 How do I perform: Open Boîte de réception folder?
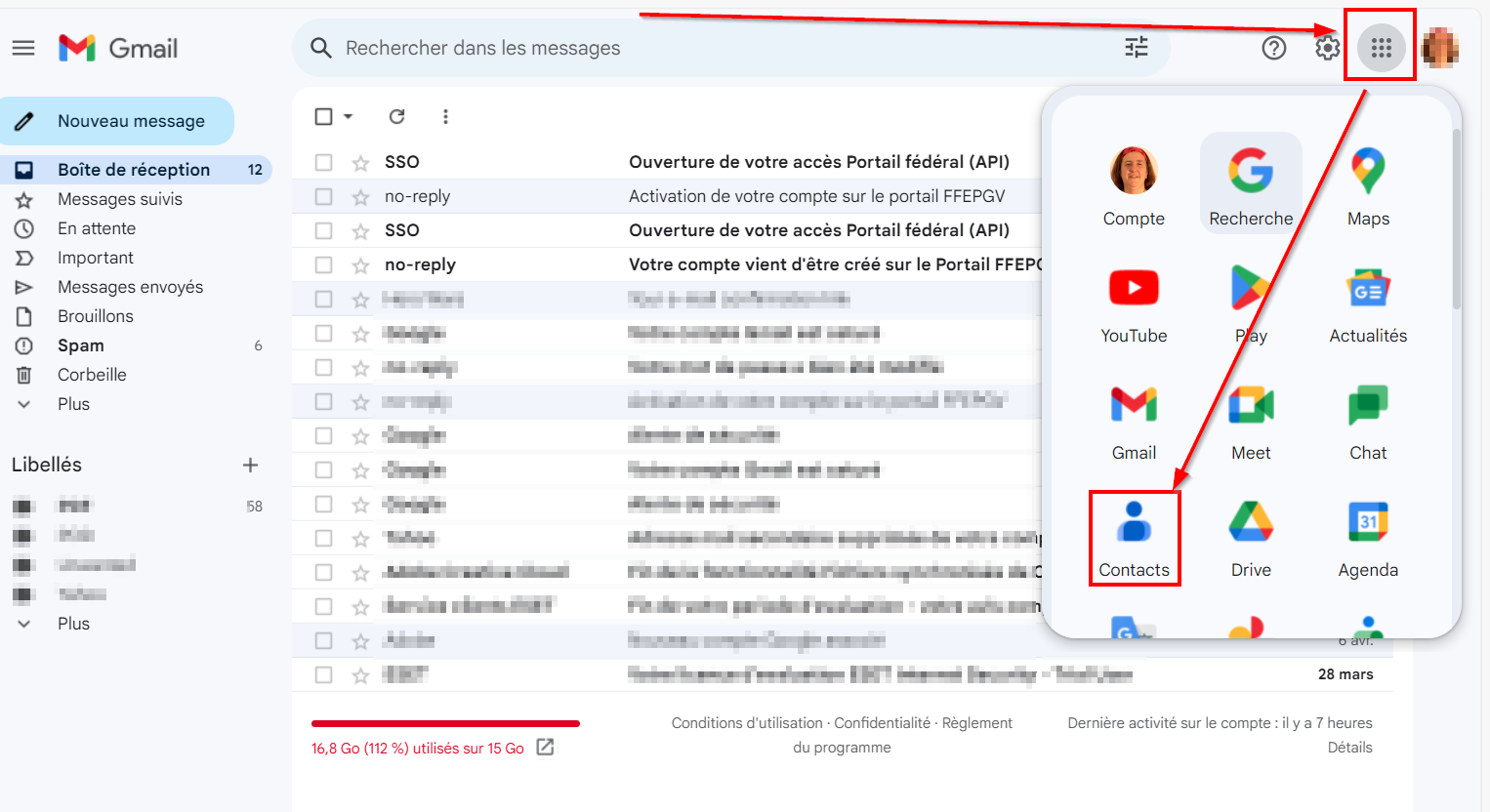(134, 170)
